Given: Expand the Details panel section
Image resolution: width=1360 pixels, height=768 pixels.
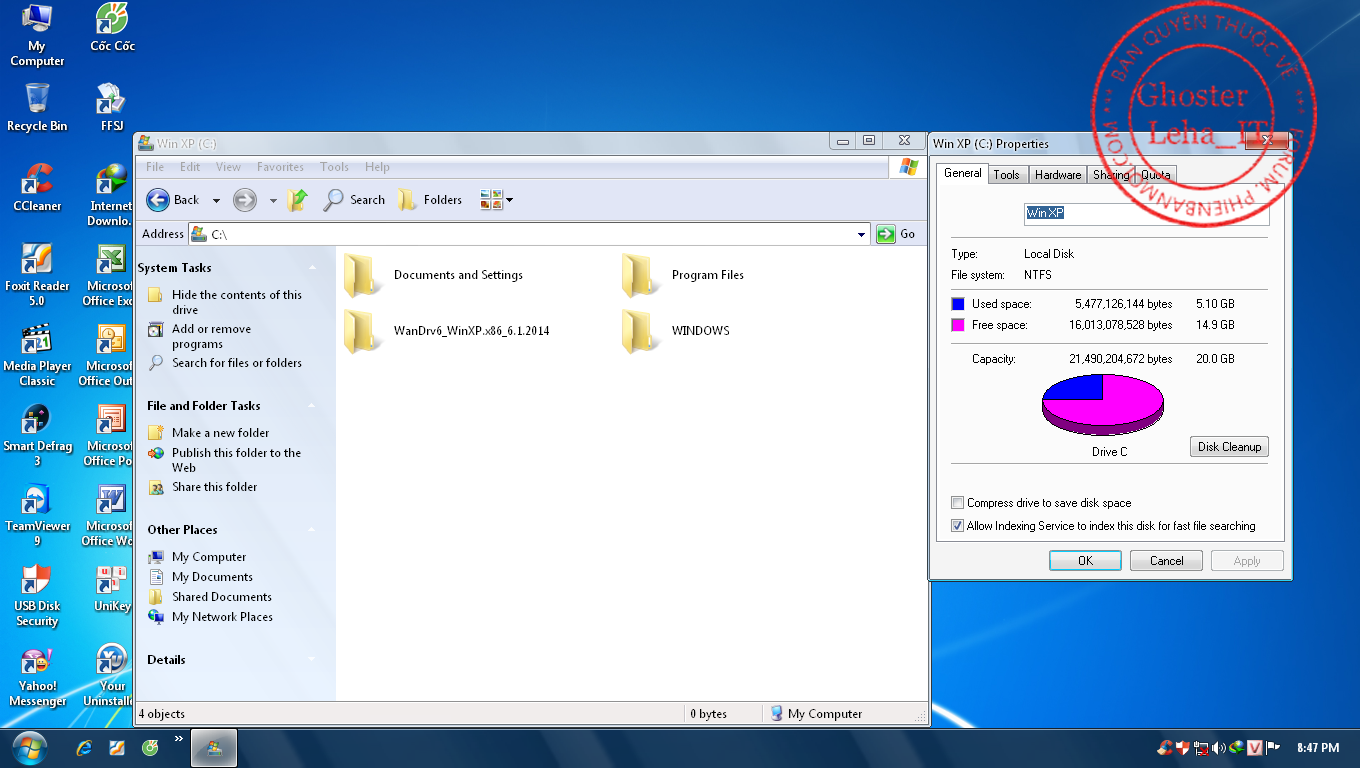Looking at the screenshot, I should coord(313,660).
